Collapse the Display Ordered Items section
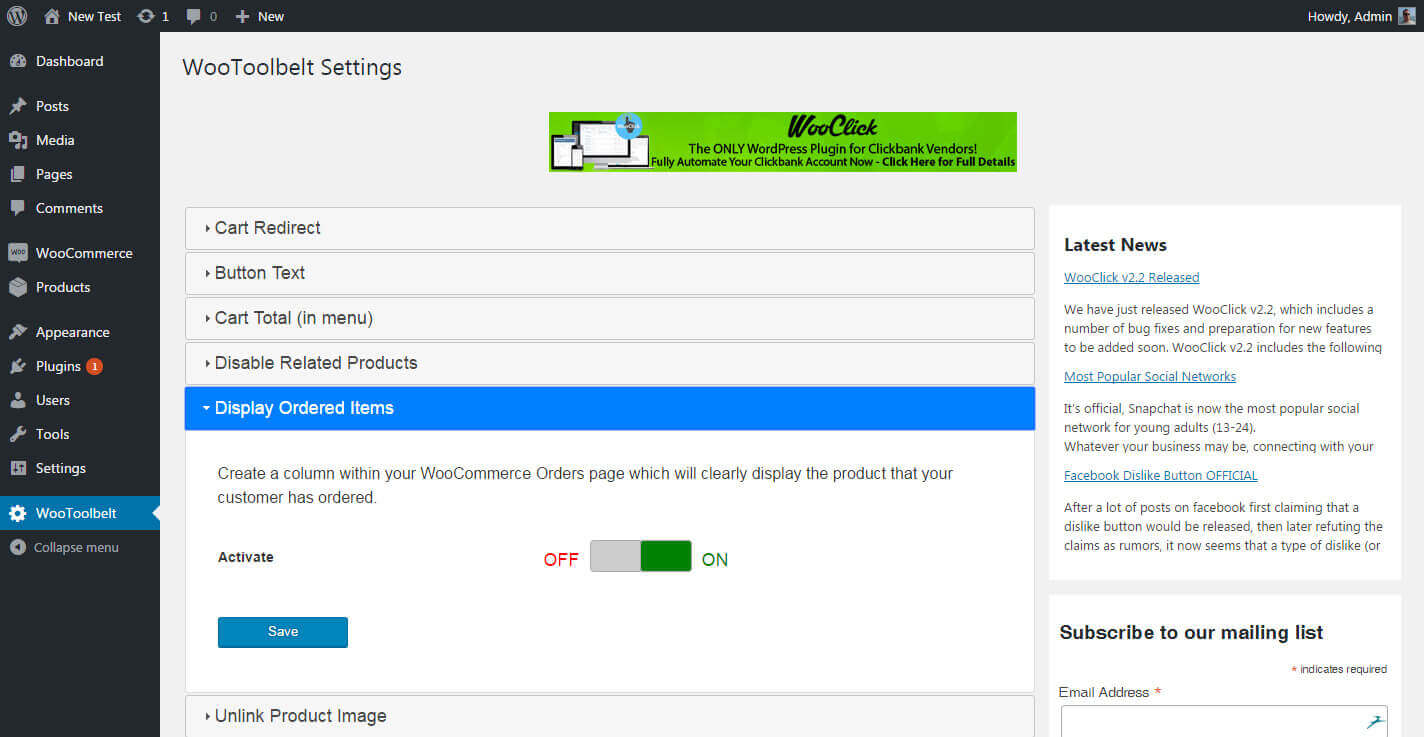Image resolution: width=1424 pixels, height=737 pixels. (610, 408)
